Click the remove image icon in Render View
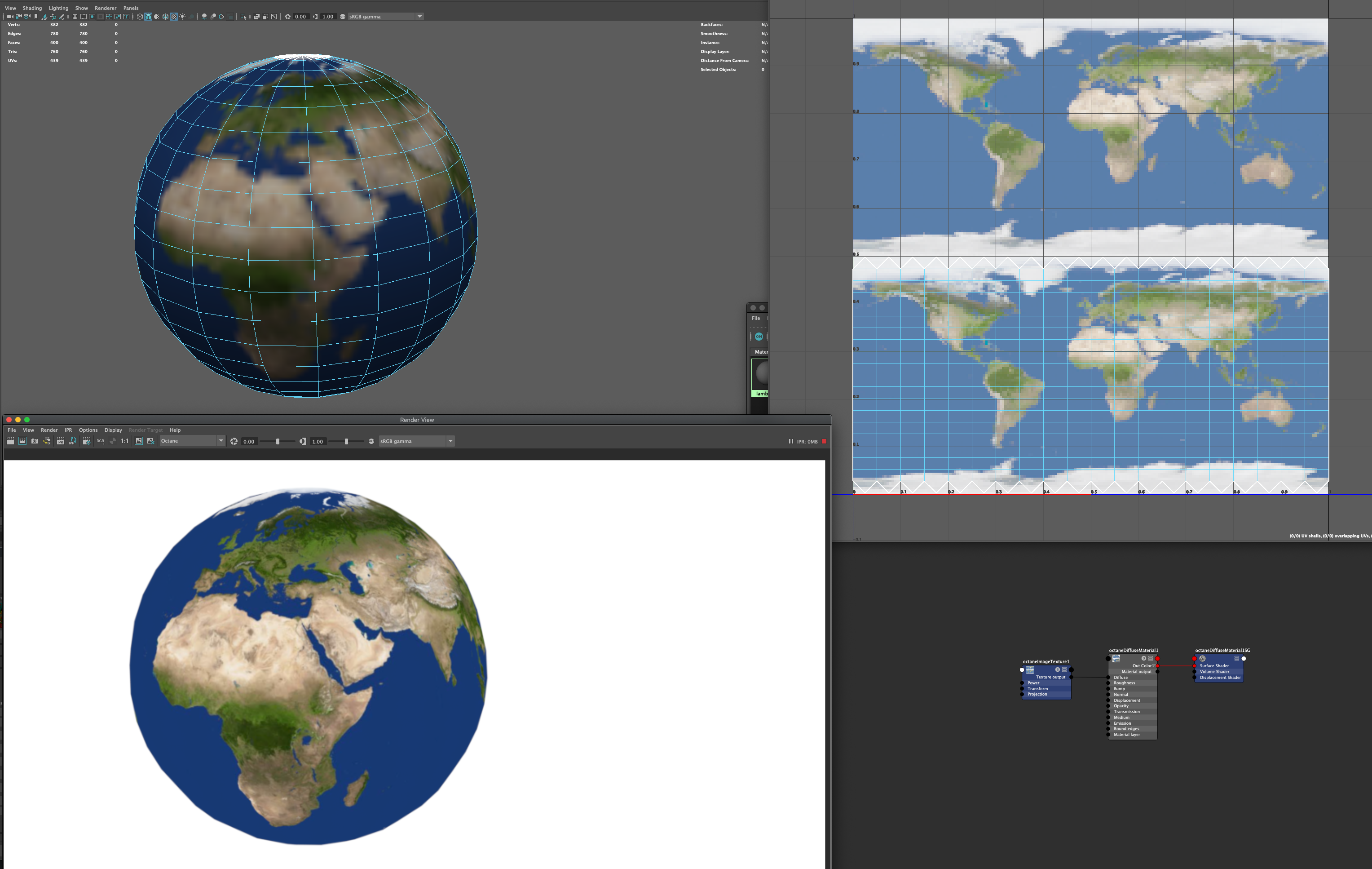Image resolution: width=1372 pixels, height=869 pixels. [x=151, y=441]
